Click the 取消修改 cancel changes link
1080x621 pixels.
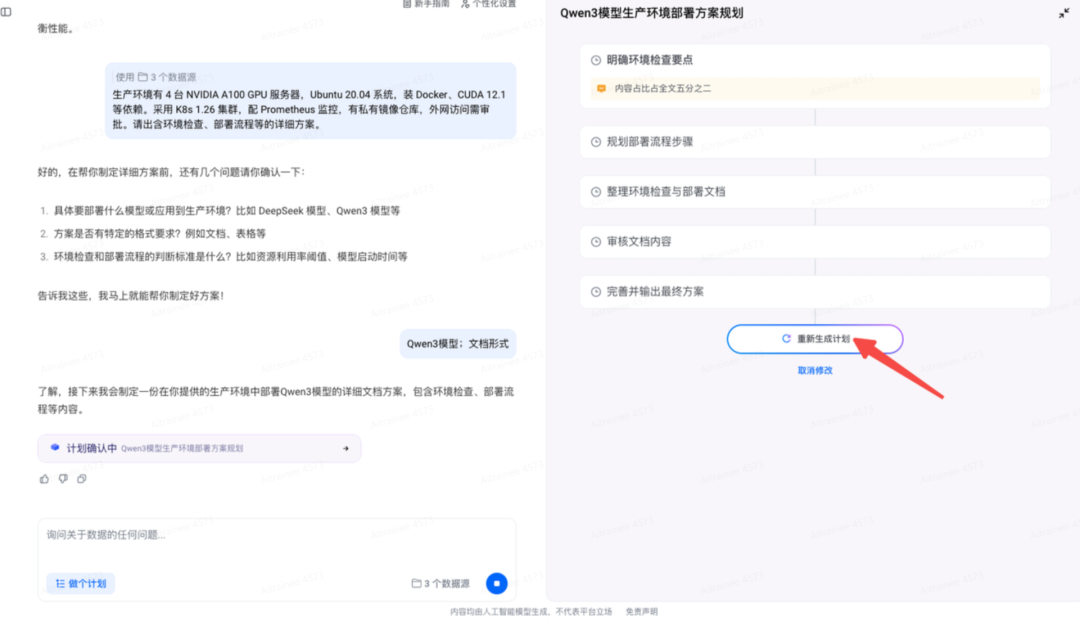click(x=815, y=370)
